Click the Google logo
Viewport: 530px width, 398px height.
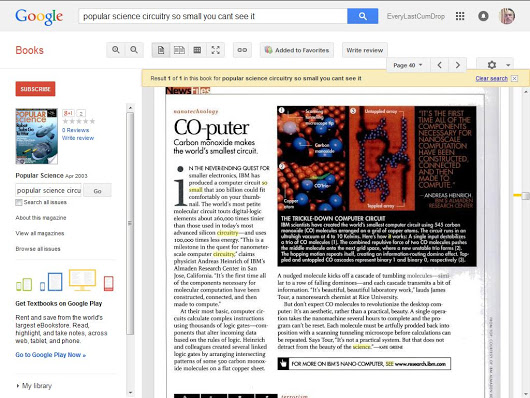[x=39, y=17]
